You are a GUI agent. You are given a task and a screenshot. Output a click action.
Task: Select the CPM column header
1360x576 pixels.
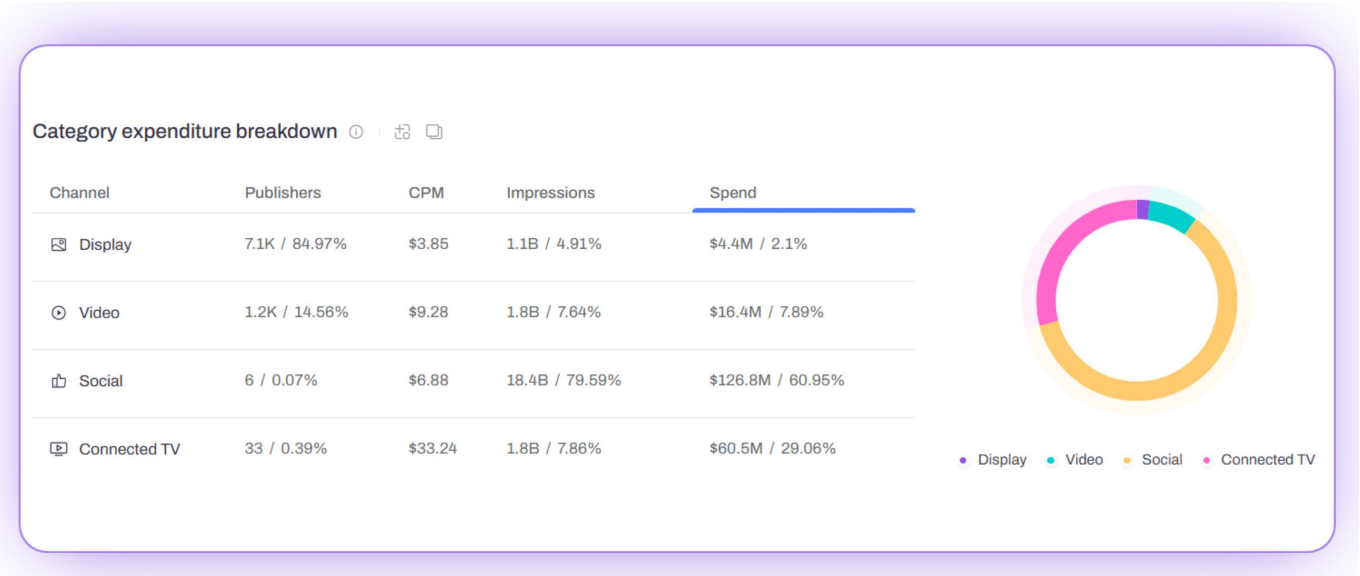pos(426,193)
